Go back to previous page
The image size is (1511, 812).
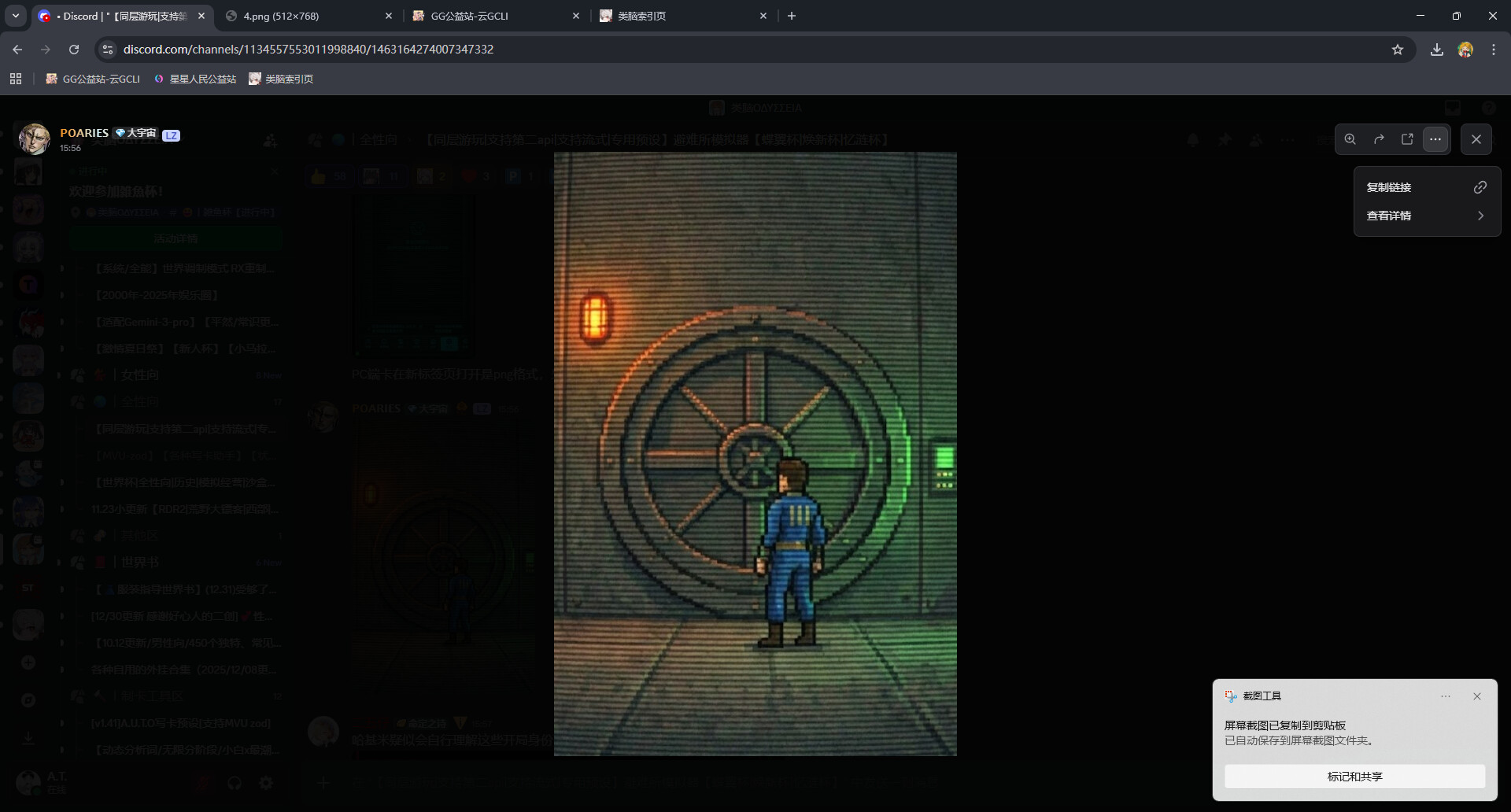click(x=17, y=50)
